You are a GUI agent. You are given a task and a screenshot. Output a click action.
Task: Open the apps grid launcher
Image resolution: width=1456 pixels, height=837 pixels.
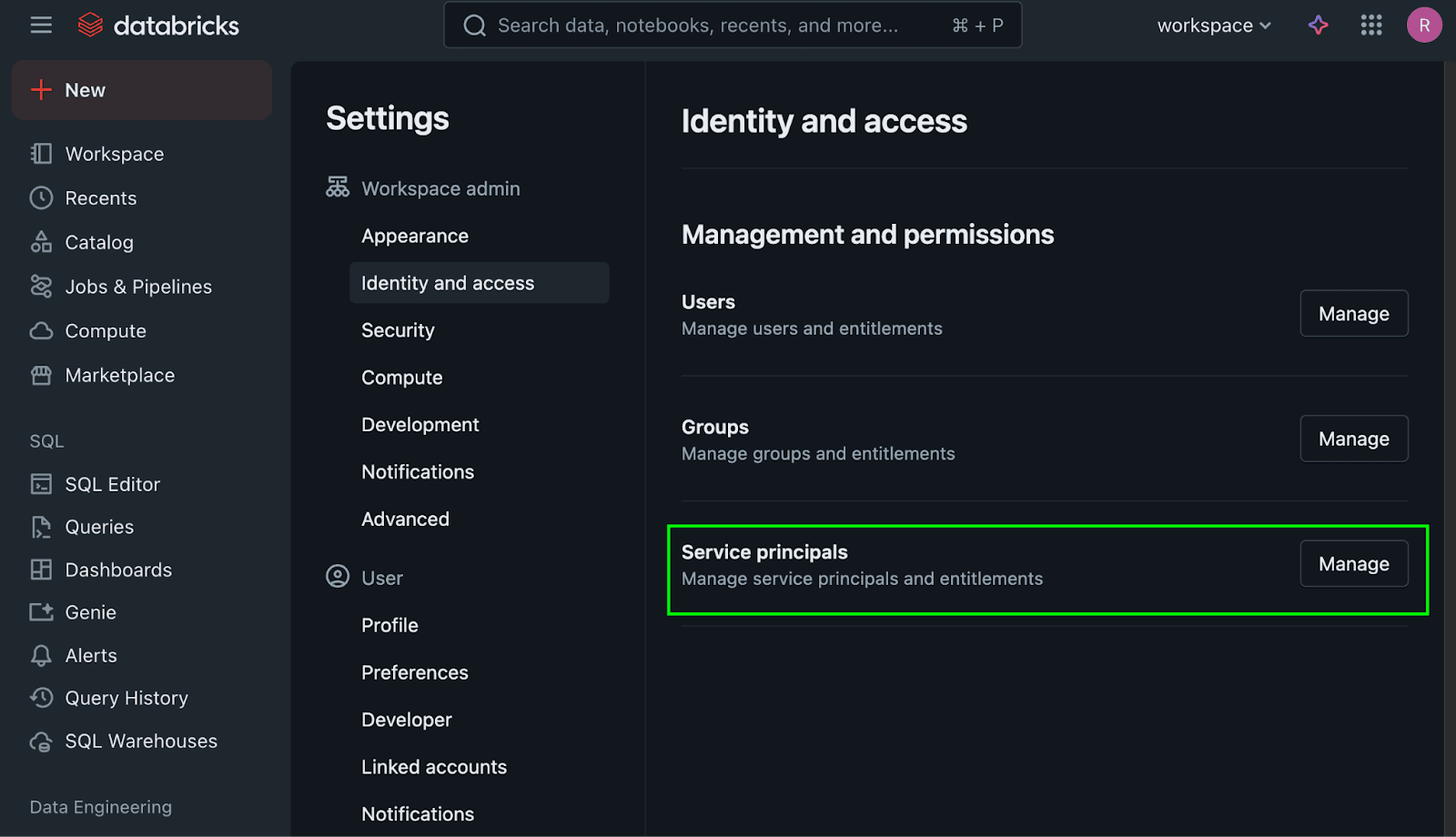[x=1370, y=25]
